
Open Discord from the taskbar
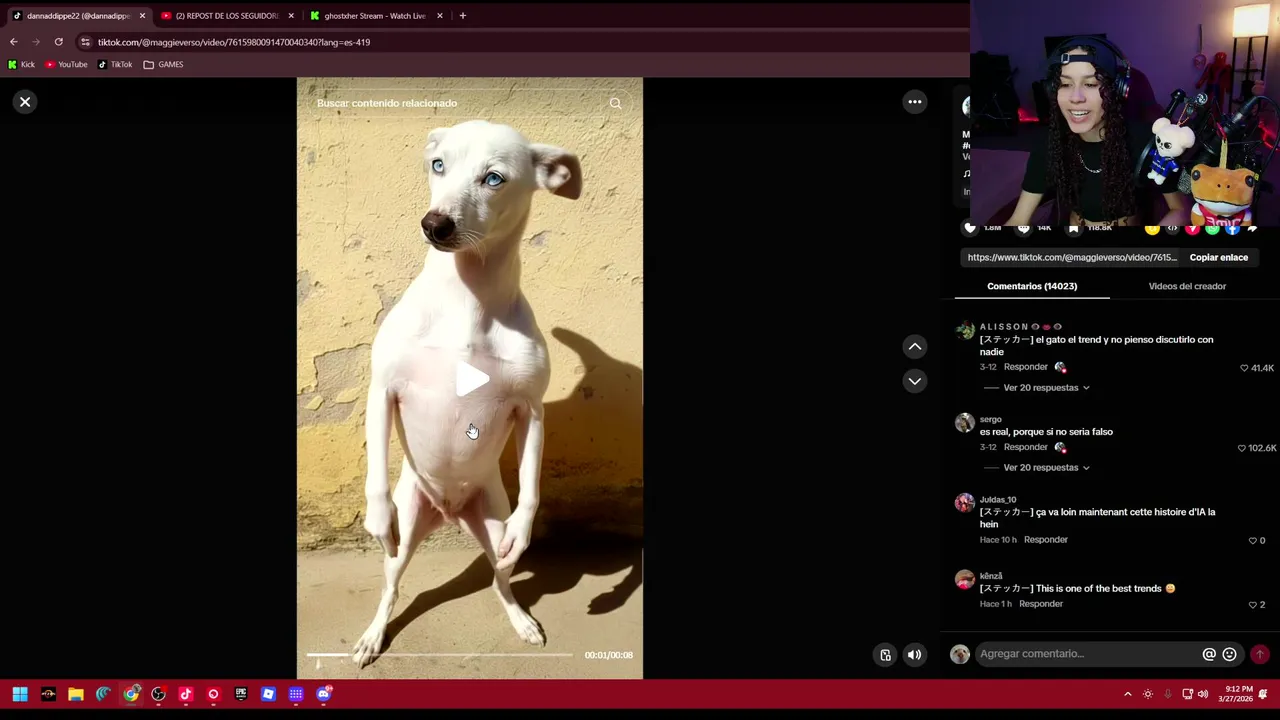point(324,694)
